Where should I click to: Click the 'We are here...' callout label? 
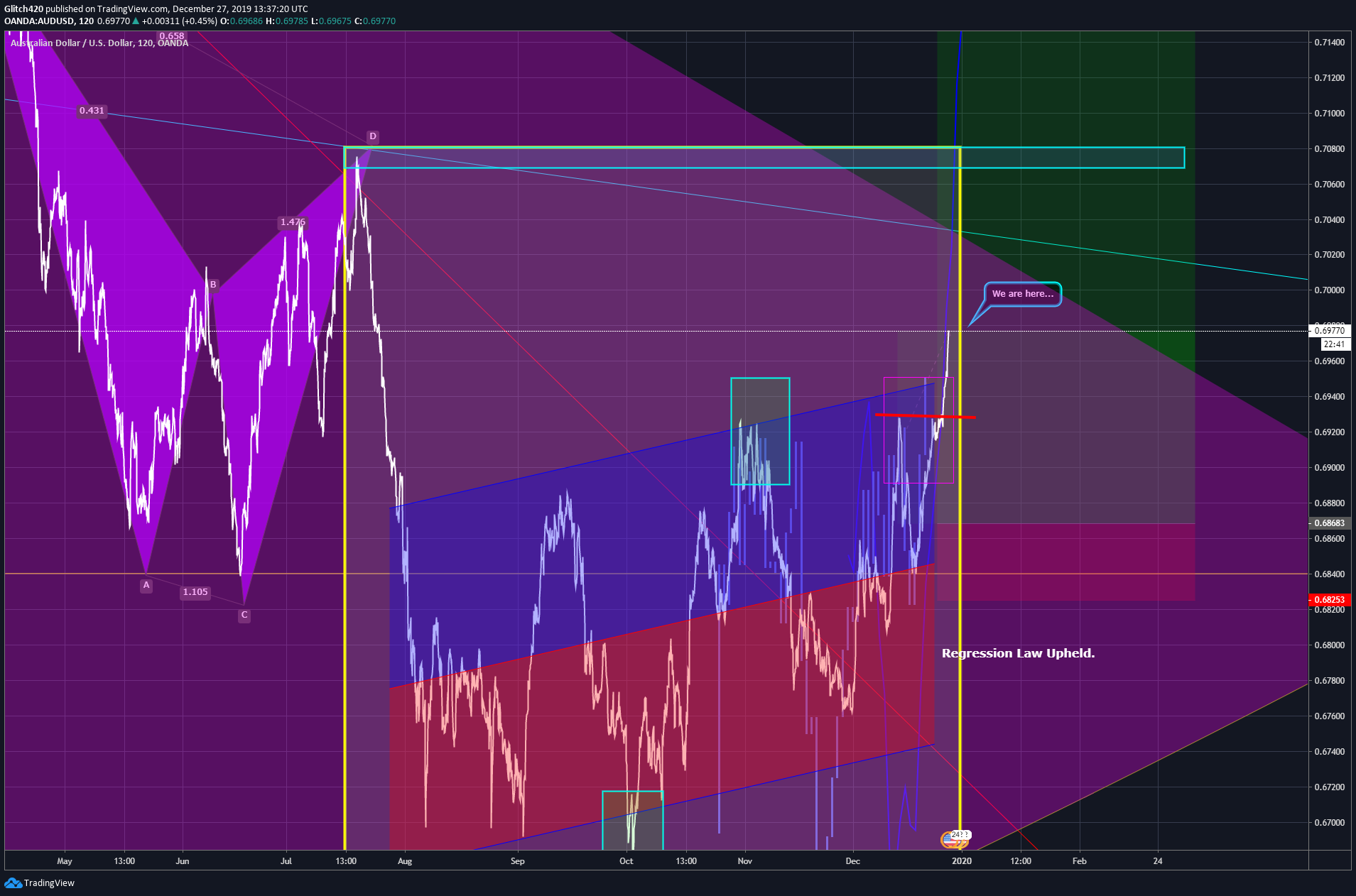coord(1023,294)
